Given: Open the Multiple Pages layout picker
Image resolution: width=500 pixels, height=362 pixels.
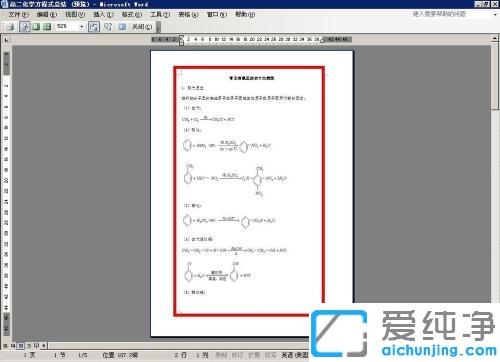Looking at the screenshot, I should point(47,27).
